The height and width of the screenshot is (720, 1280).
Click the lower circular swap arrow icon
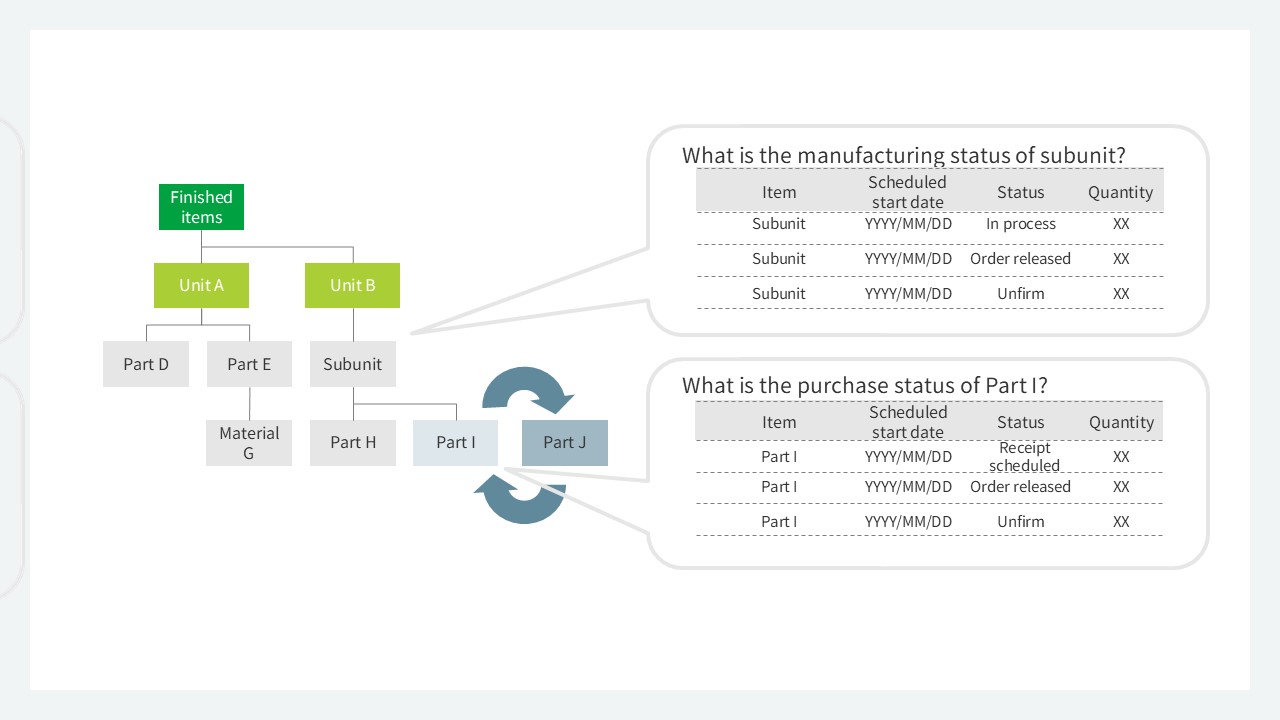click(x=520, y=498)
